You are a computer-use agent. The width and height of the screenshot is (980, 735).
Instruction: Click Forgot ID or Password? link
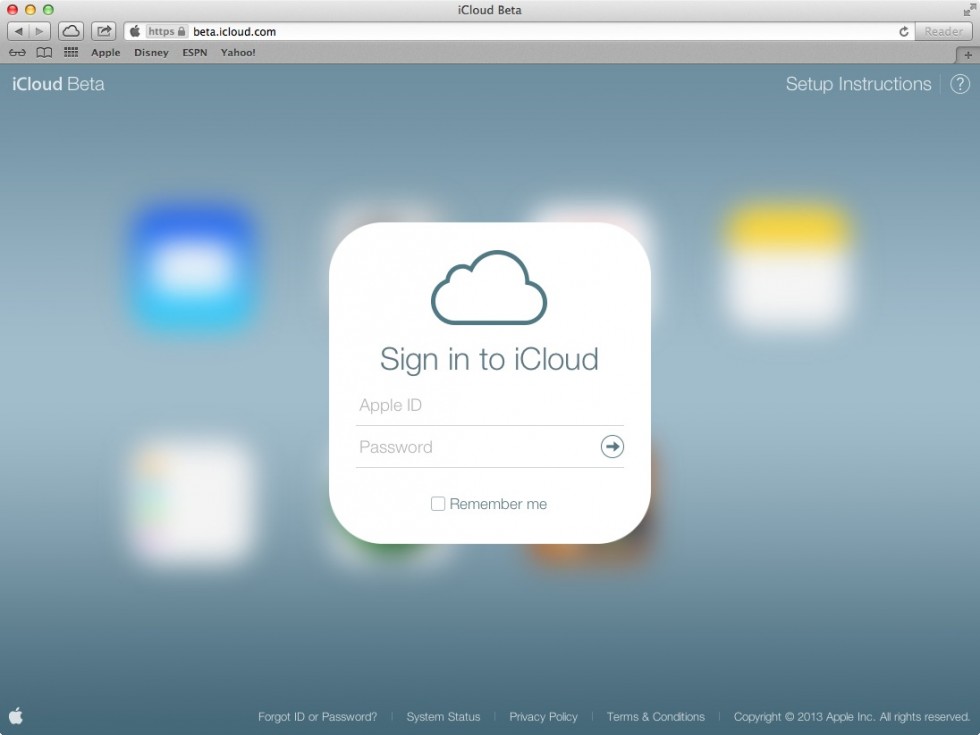click(318, 717)
